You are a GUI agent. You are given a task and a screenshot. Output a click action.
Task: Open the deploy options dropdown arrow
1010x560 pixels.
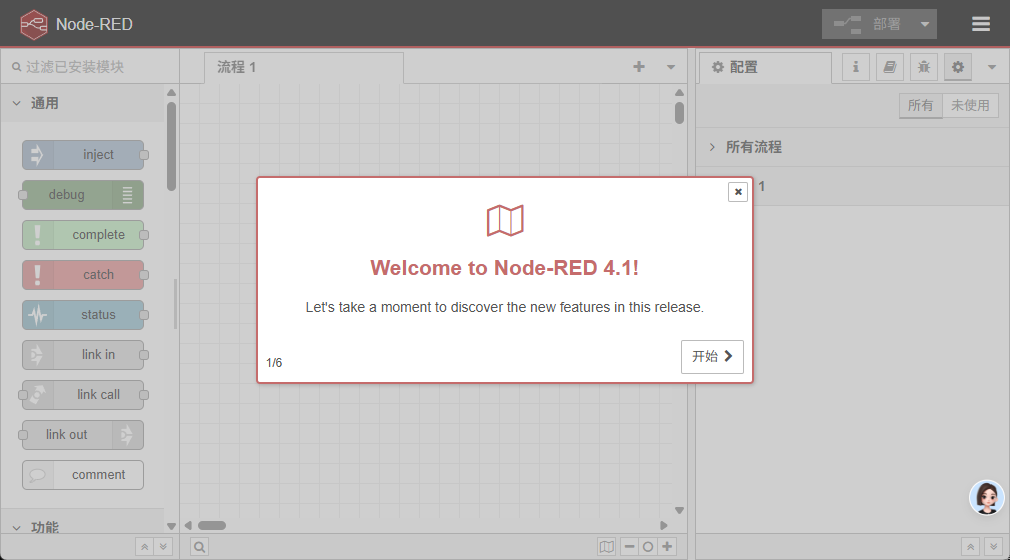925,24
